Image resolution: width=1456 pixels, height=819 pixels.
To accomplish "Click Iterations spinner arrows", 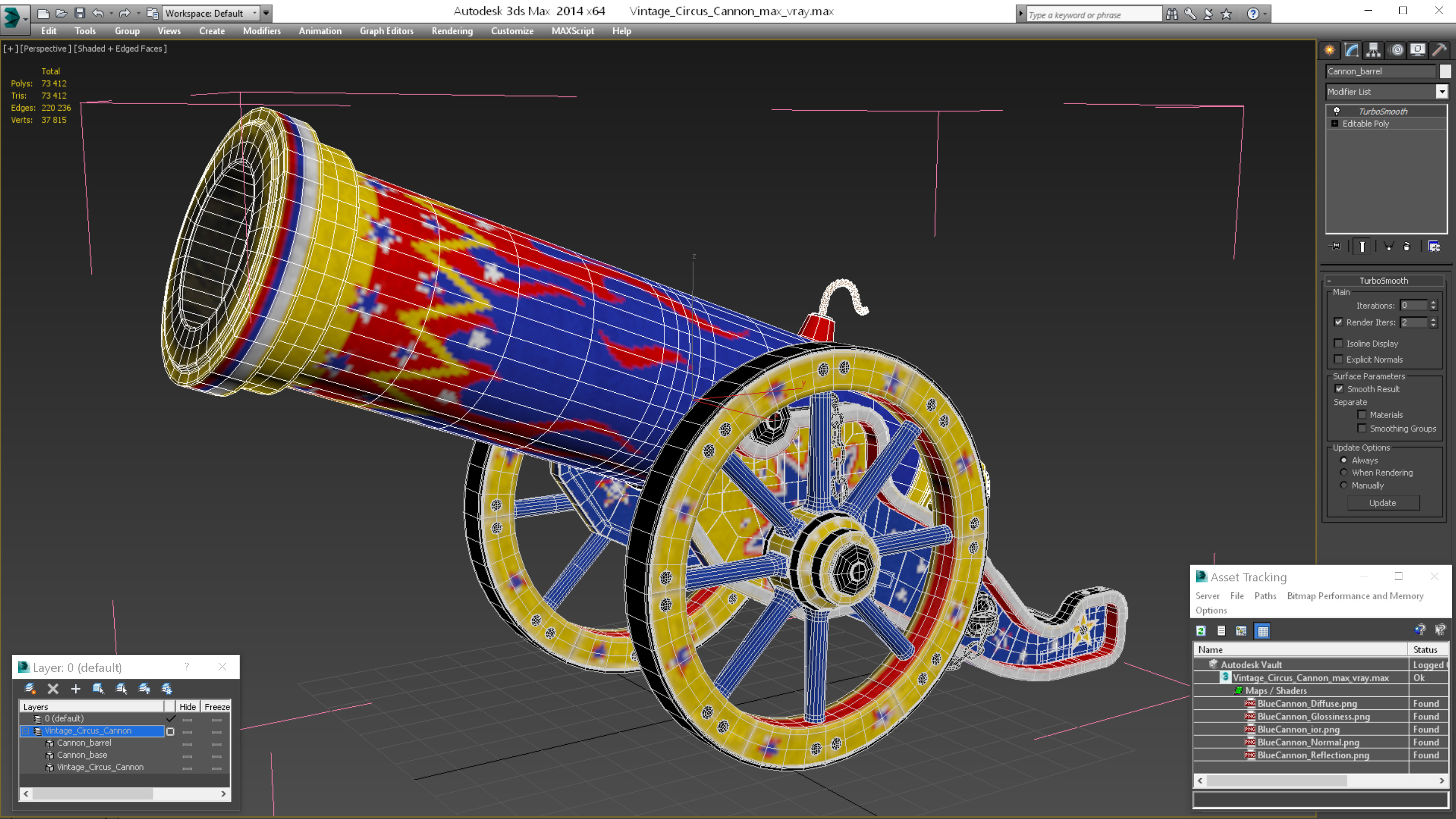I will tap(1433, 305).
